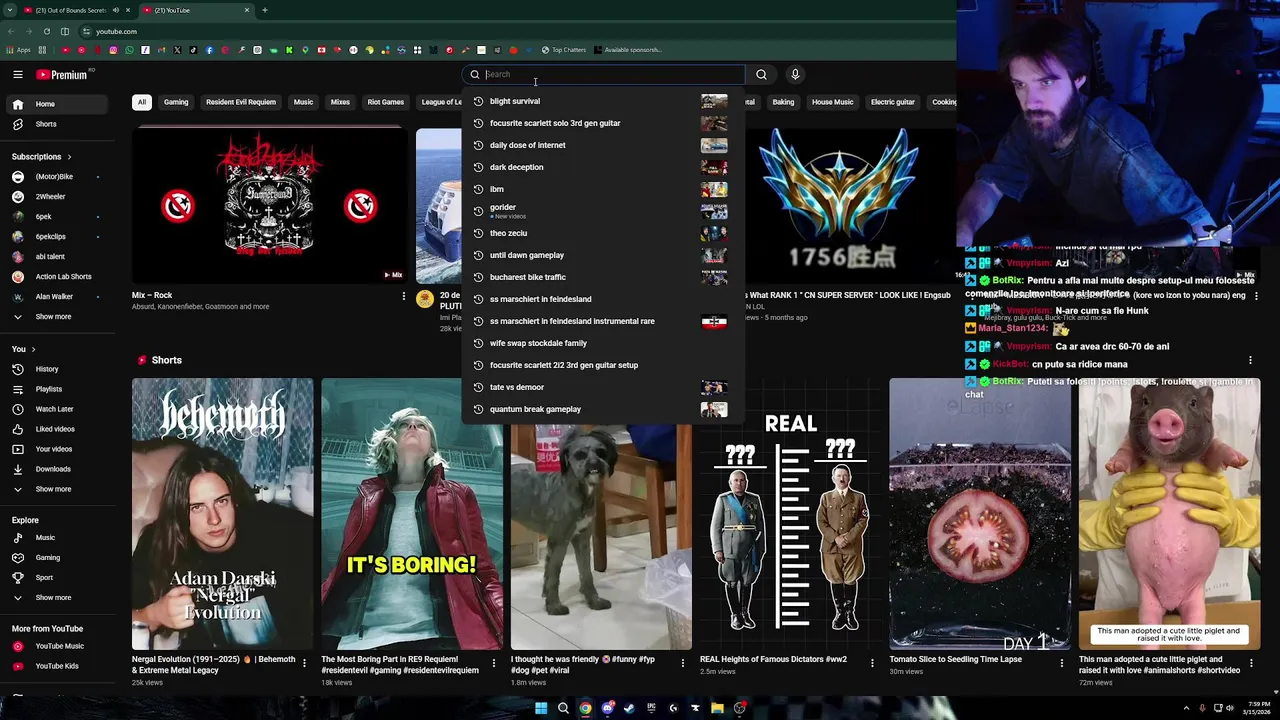Open Your videos page
This screenshot has height=720, width=1280.
point(58,449)
